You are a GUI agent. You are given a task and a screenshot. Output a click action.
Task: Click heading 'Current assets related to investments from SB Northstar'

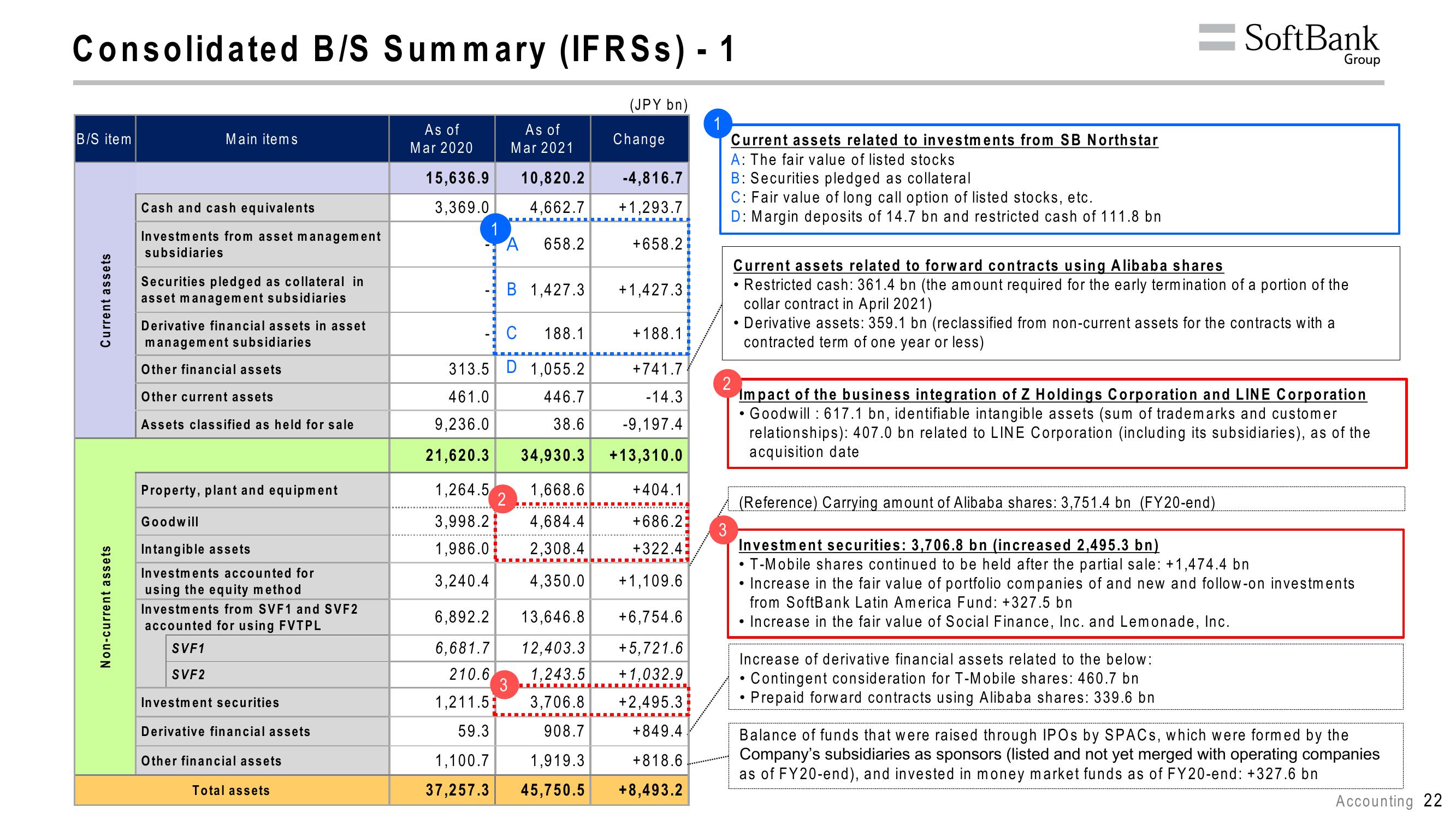coord(944,140)
